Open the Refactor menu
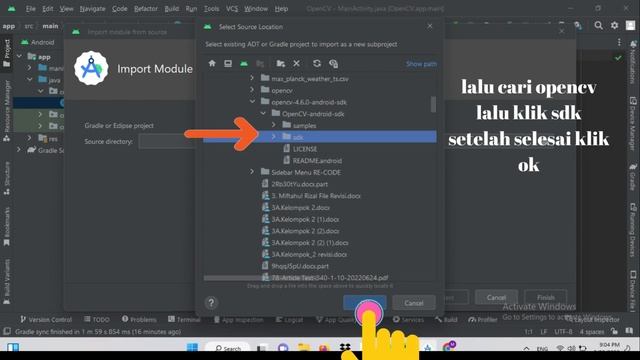 [145, 9]
